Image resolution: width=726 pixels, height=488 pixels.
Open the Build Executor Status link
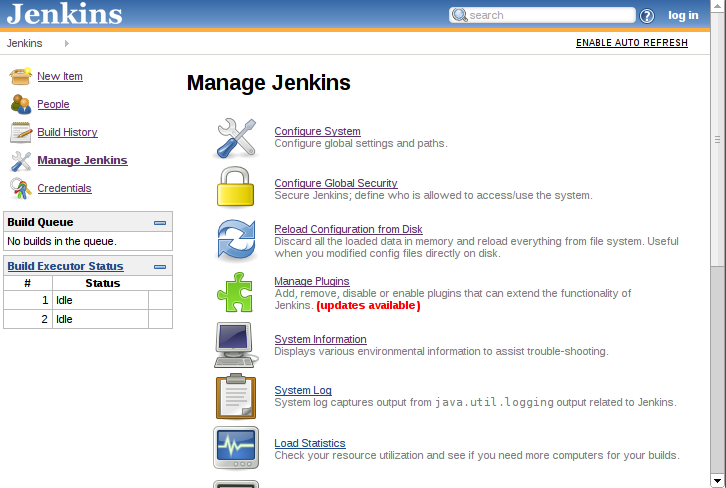[x=65, y=266]
